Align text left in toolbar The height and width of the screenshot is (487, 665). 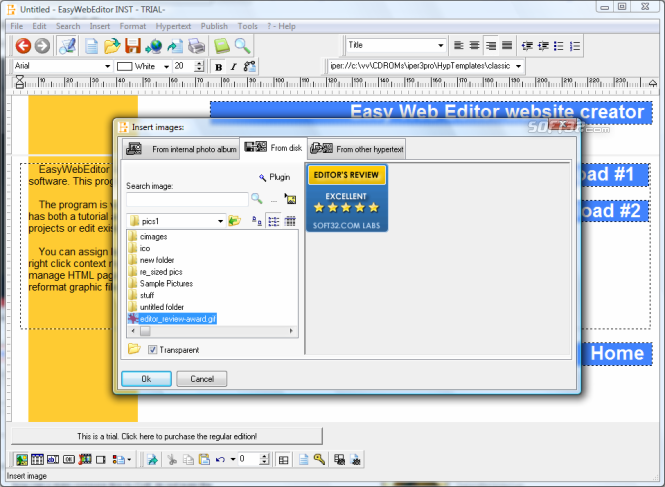coord(458,45)
